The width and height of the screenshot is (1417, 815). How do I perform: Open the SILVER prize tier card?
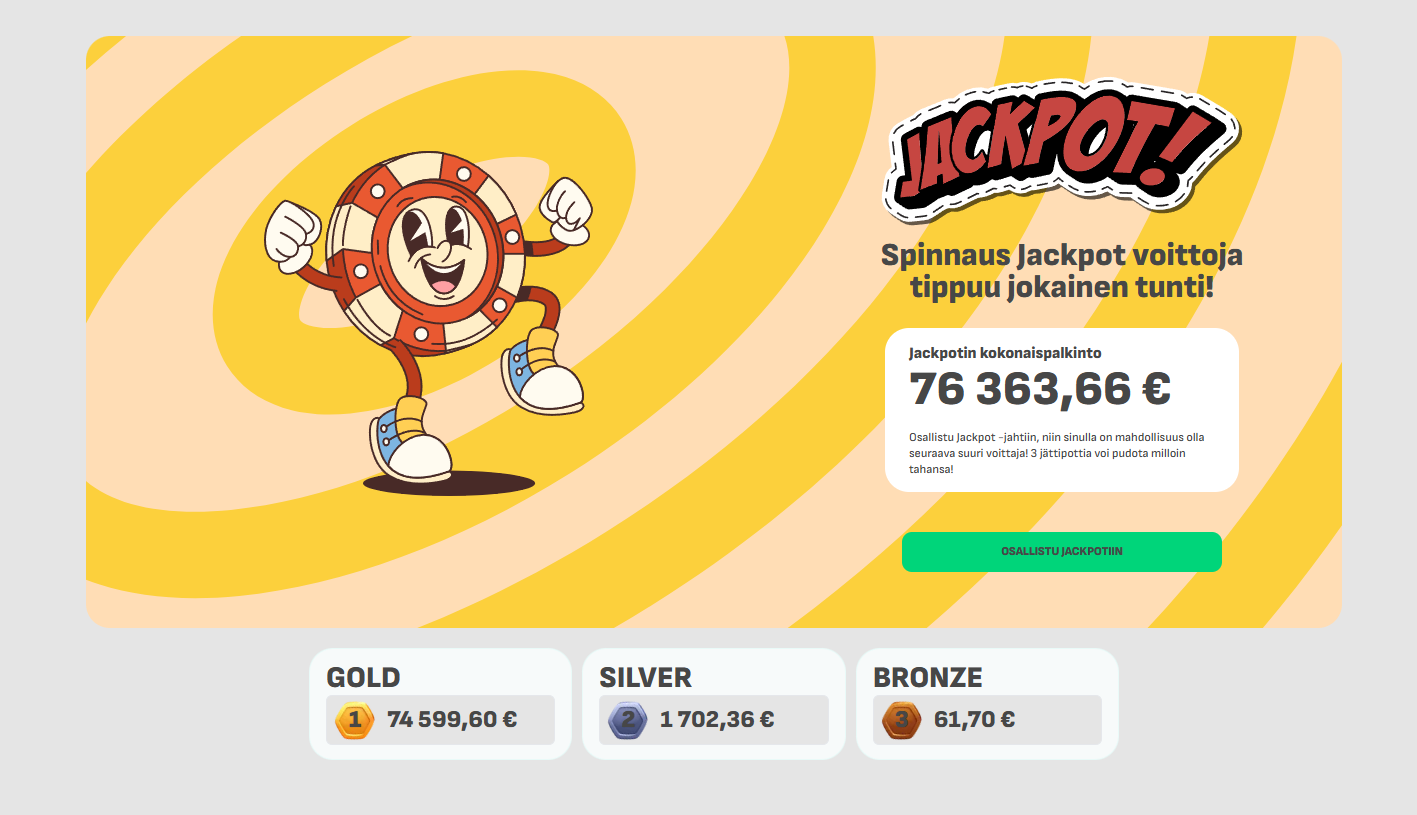(x=714, y=703)
